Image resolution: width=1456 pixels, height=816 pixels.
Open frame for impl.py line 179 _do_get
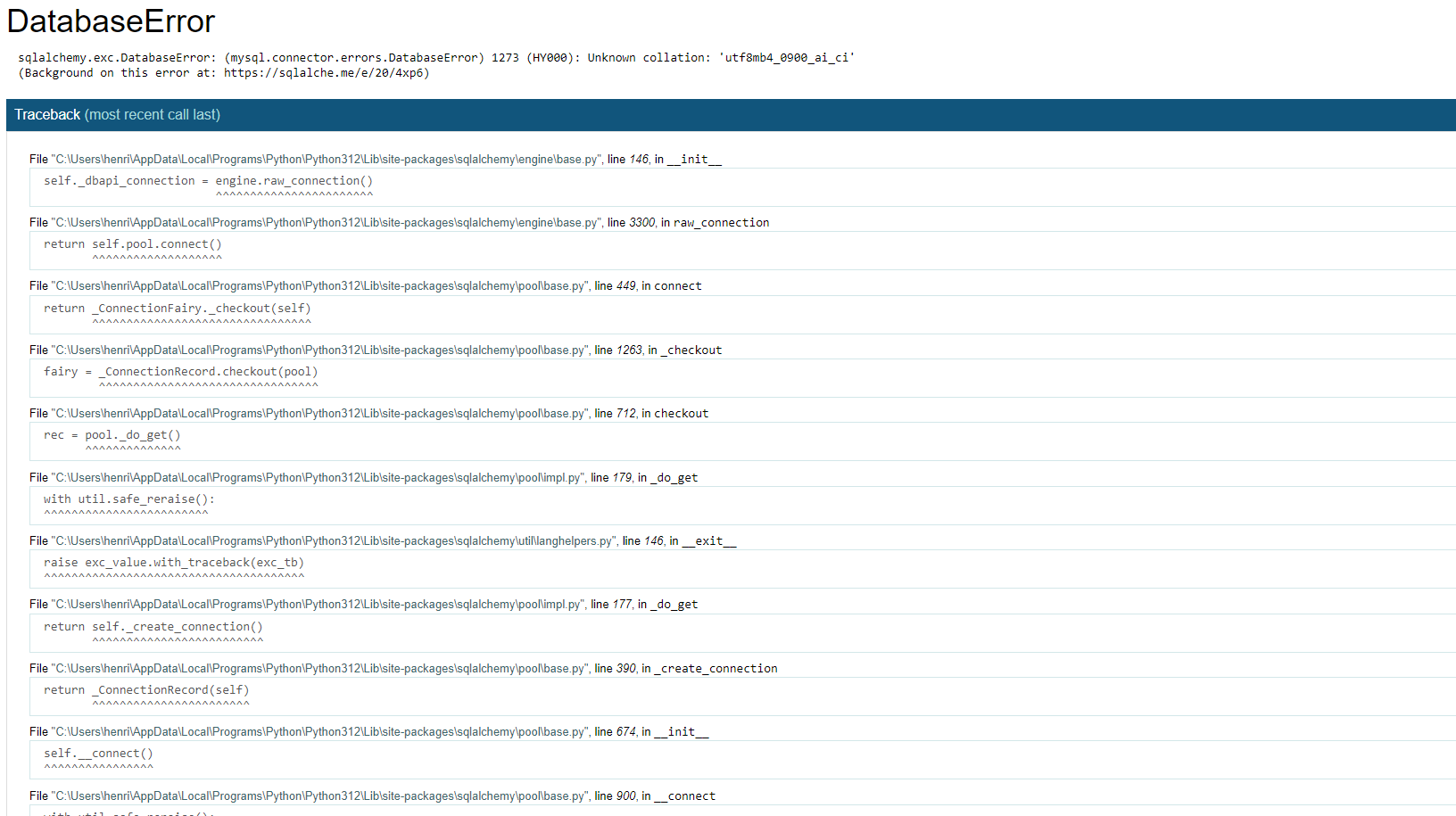click(x=364, y=478)
